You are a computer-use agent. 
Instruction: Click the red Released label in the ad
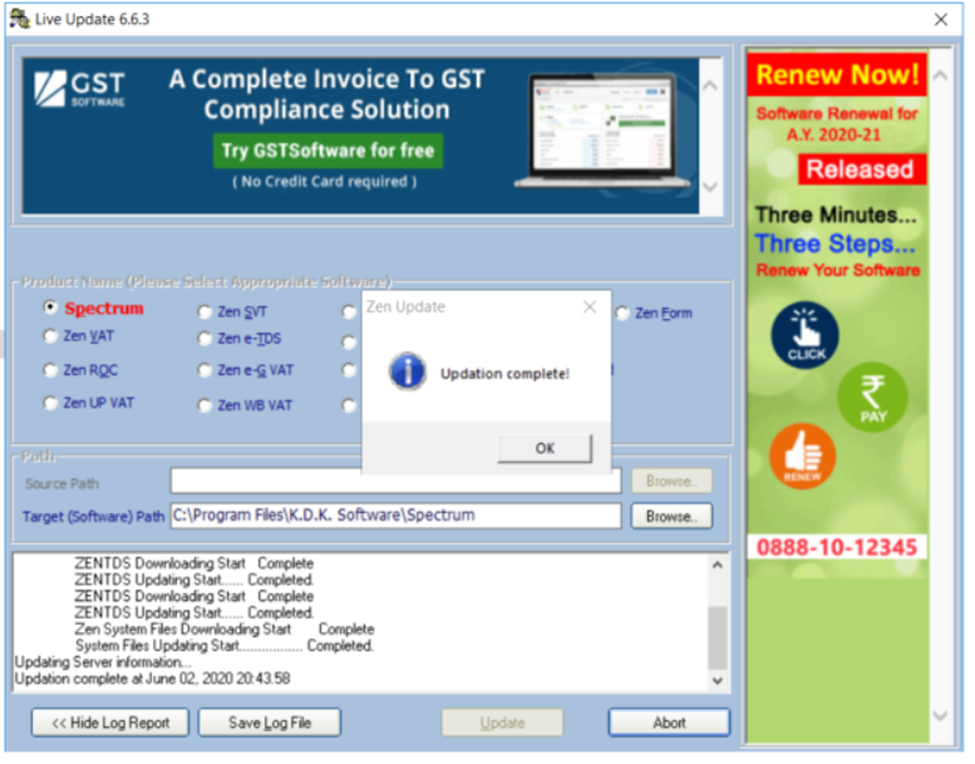(x=862, y=169)
